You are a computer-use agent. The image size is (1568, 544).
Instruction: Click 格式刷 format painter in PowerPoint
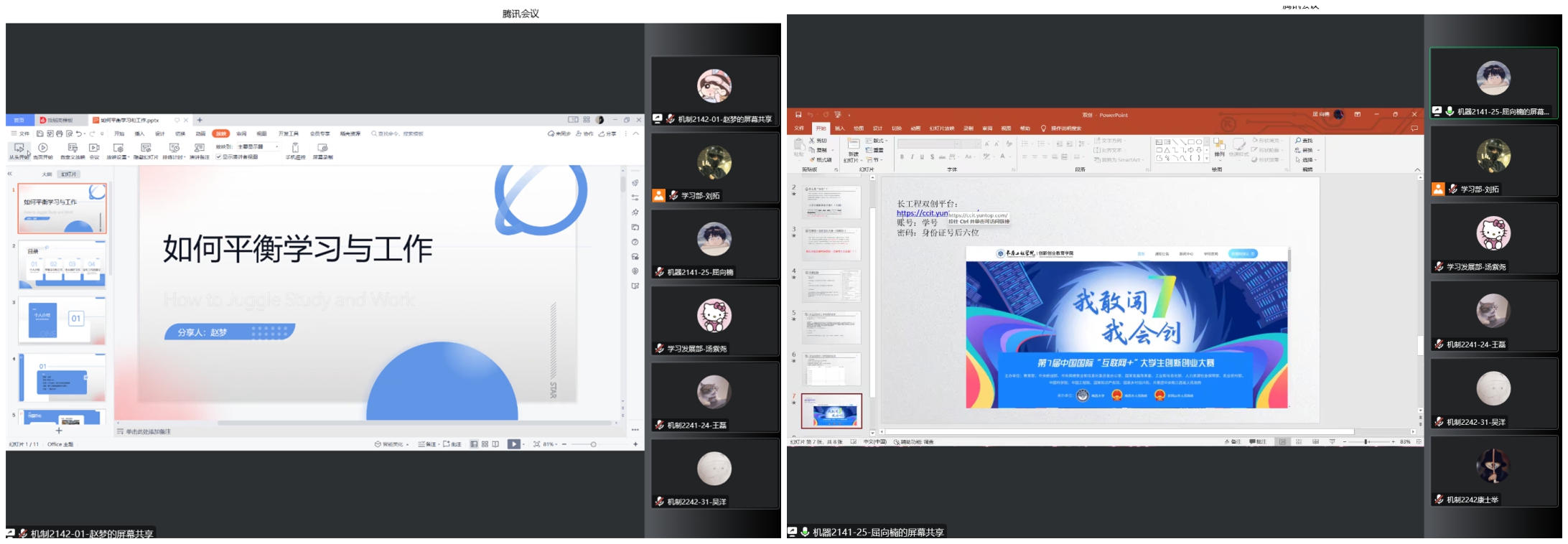coord(821,160)
